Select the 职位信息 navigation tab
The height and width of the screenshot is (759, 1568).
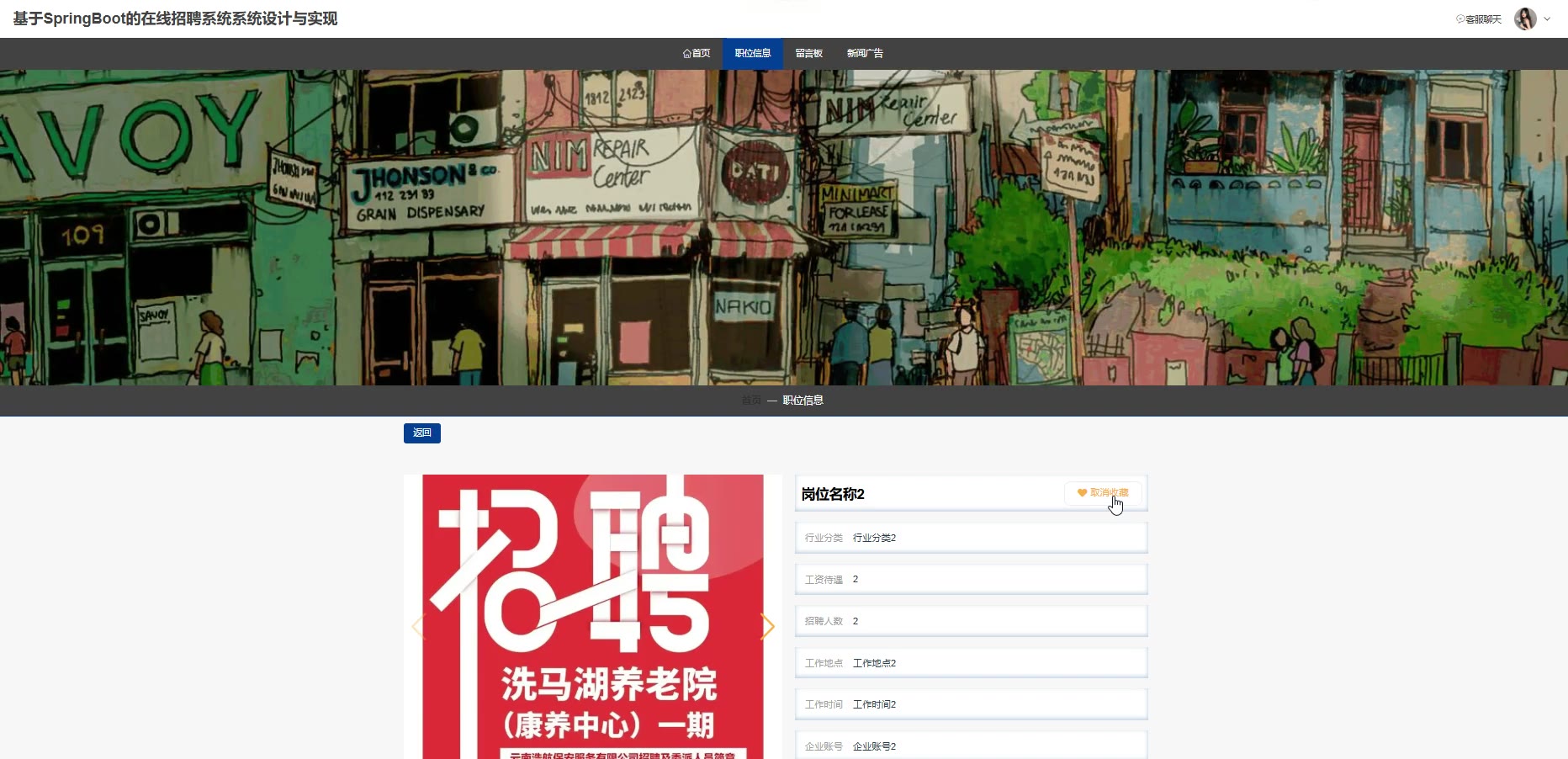[x=753, y=53]
